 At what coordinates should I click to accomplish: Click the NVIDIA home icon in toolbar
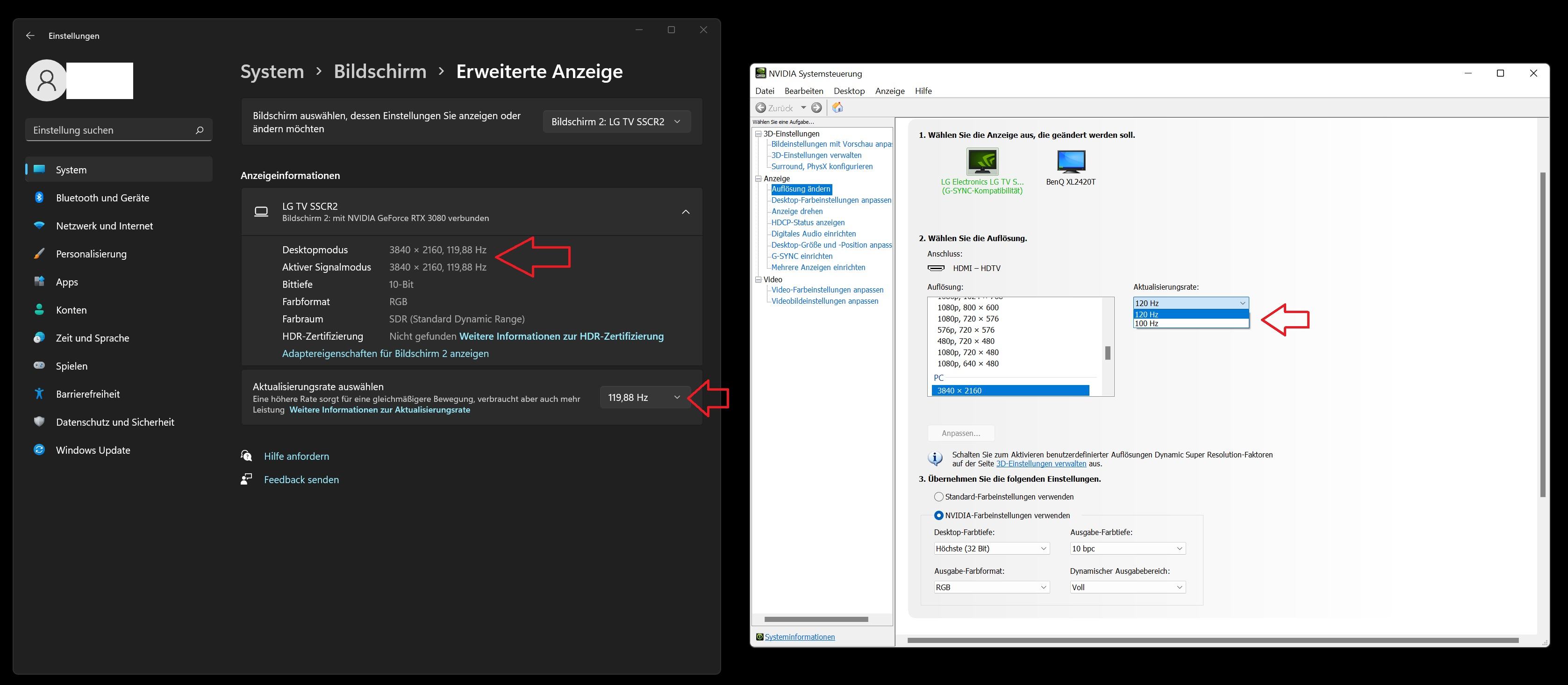pyautogui.click(x=838, y=107)
